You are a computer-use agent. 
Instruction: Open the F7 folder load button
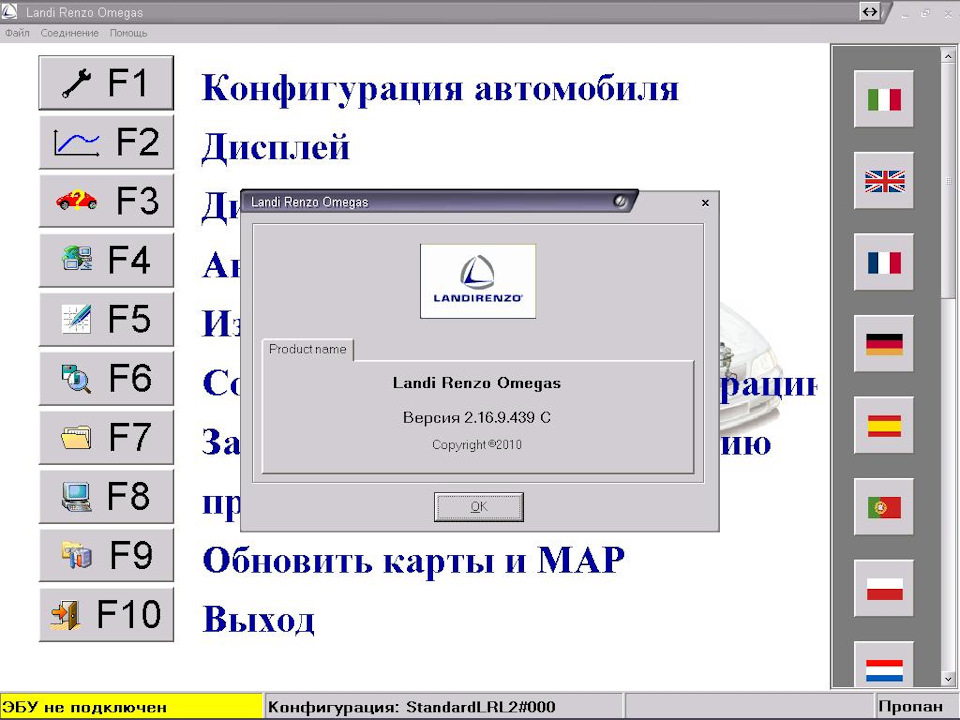(106, 437)
